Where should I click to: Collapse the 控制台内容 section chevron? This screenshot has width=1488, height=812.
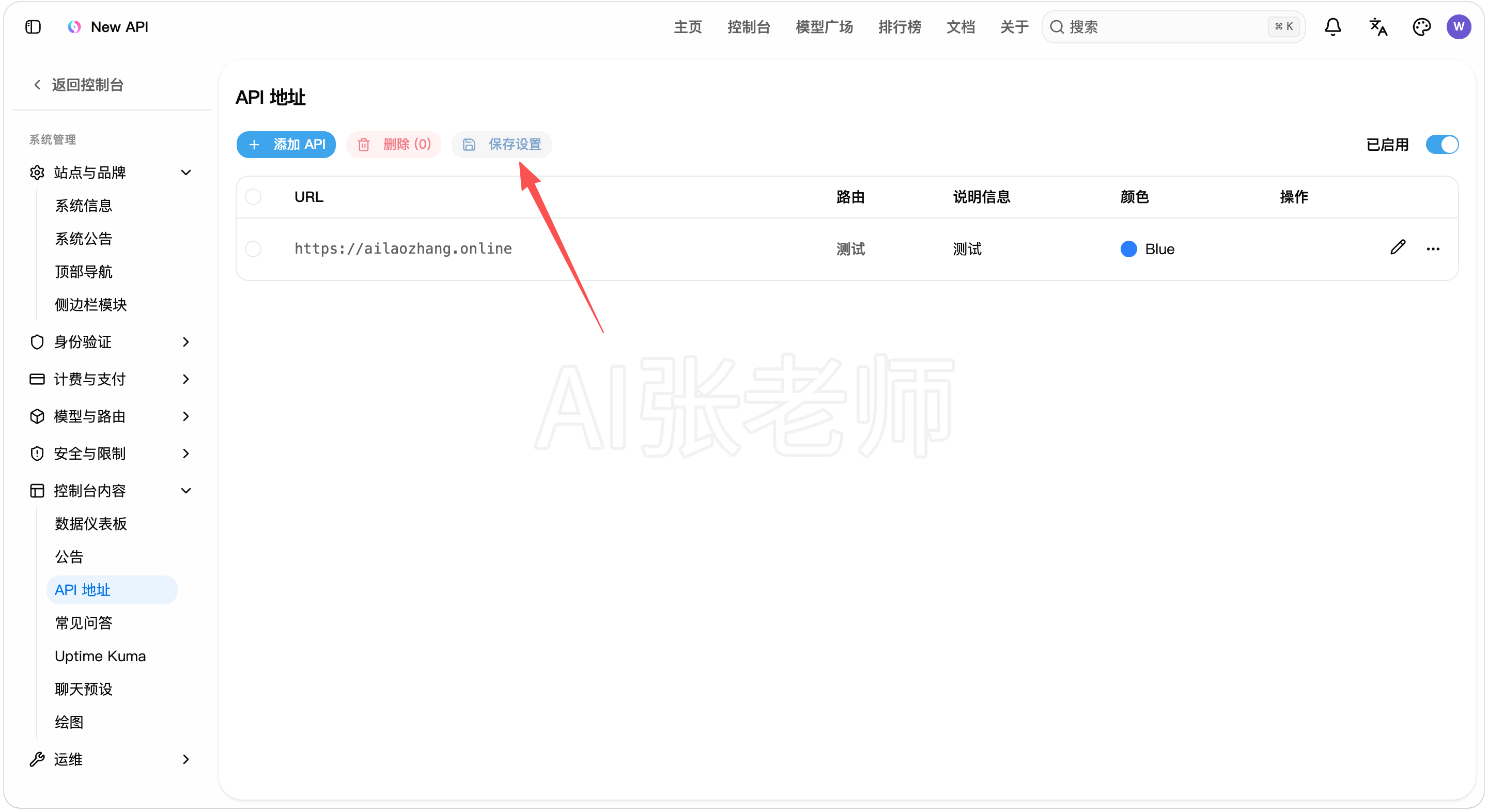[x=186, y=491]
